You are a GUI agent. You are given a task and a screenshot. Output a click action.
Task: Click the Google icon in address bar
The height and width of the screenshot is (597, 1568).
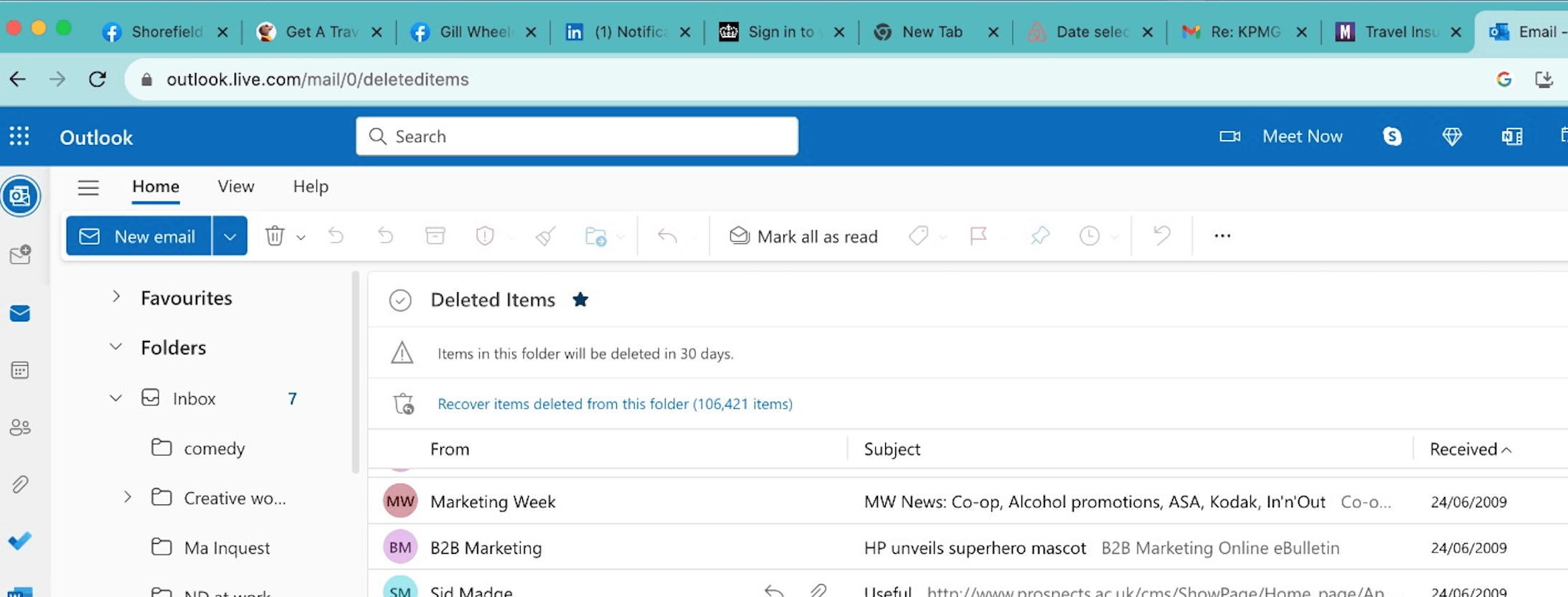coord(1504,79)
